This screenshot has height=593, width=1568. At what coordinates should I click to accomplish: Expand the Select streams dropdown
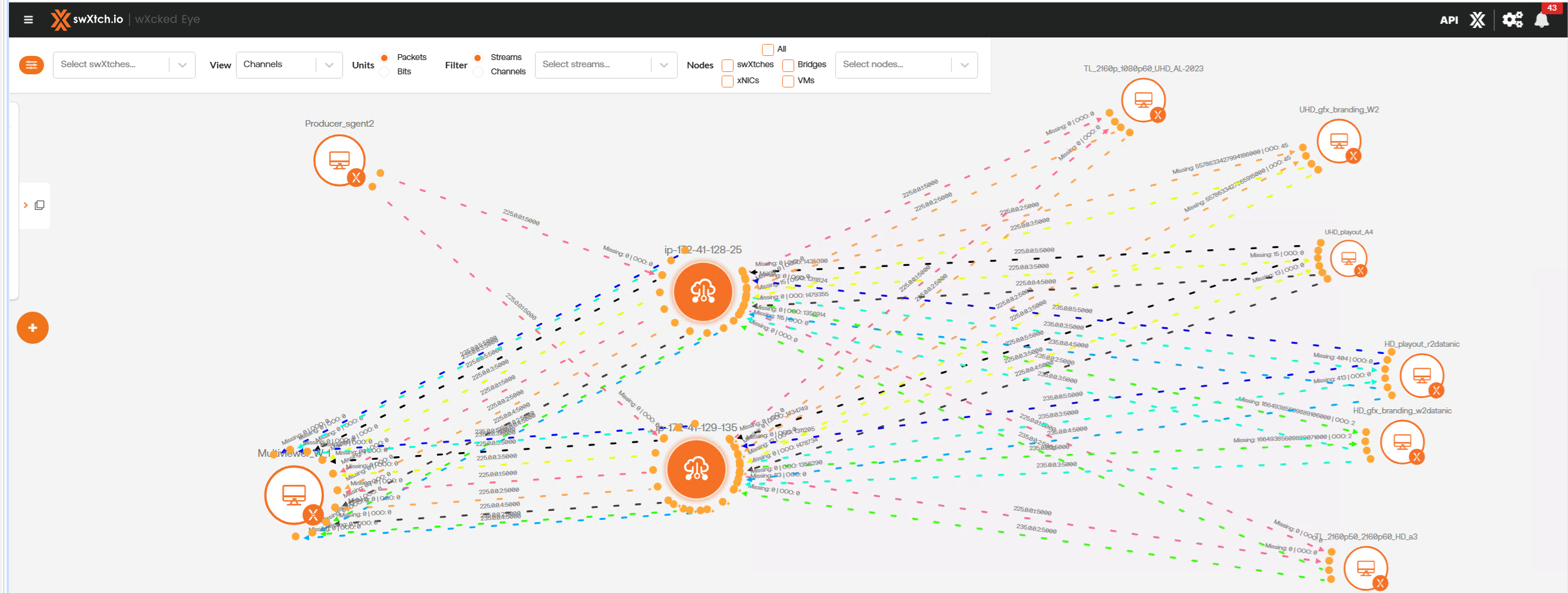click(x=605, y=65)
